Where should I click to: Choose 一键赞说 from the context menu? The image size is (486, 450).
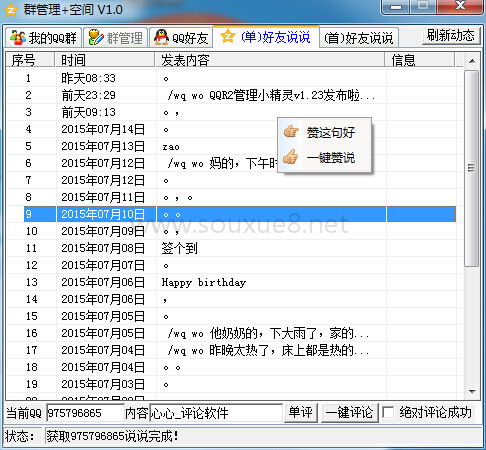pyautogui.click(x=331, y=157)
